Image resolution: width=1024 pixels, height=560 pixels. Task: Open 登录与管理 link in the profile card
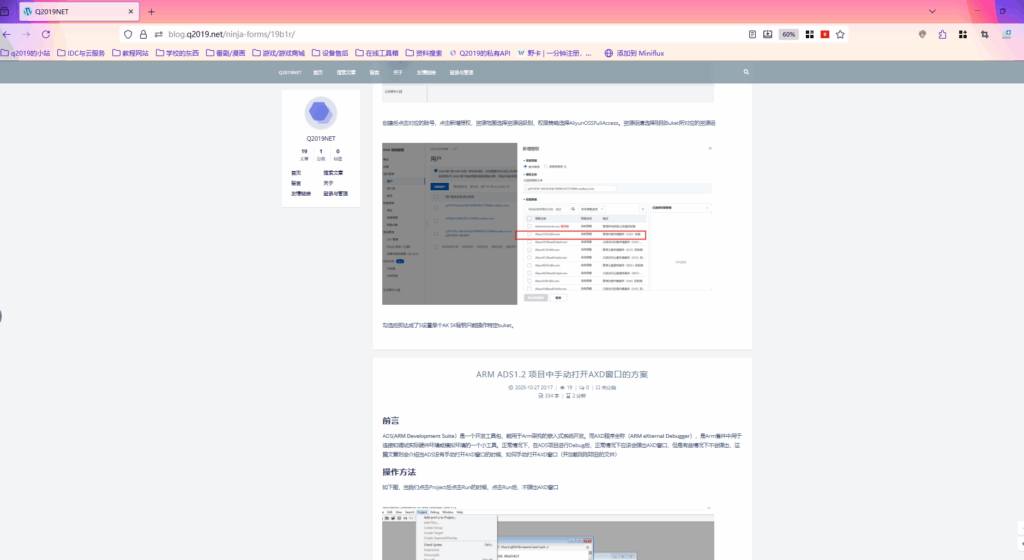point(336,194)
